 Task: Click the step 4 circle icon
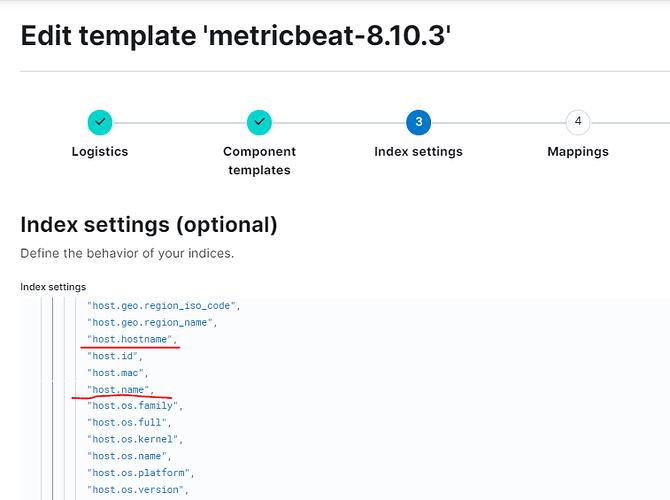tap(577, 123)
